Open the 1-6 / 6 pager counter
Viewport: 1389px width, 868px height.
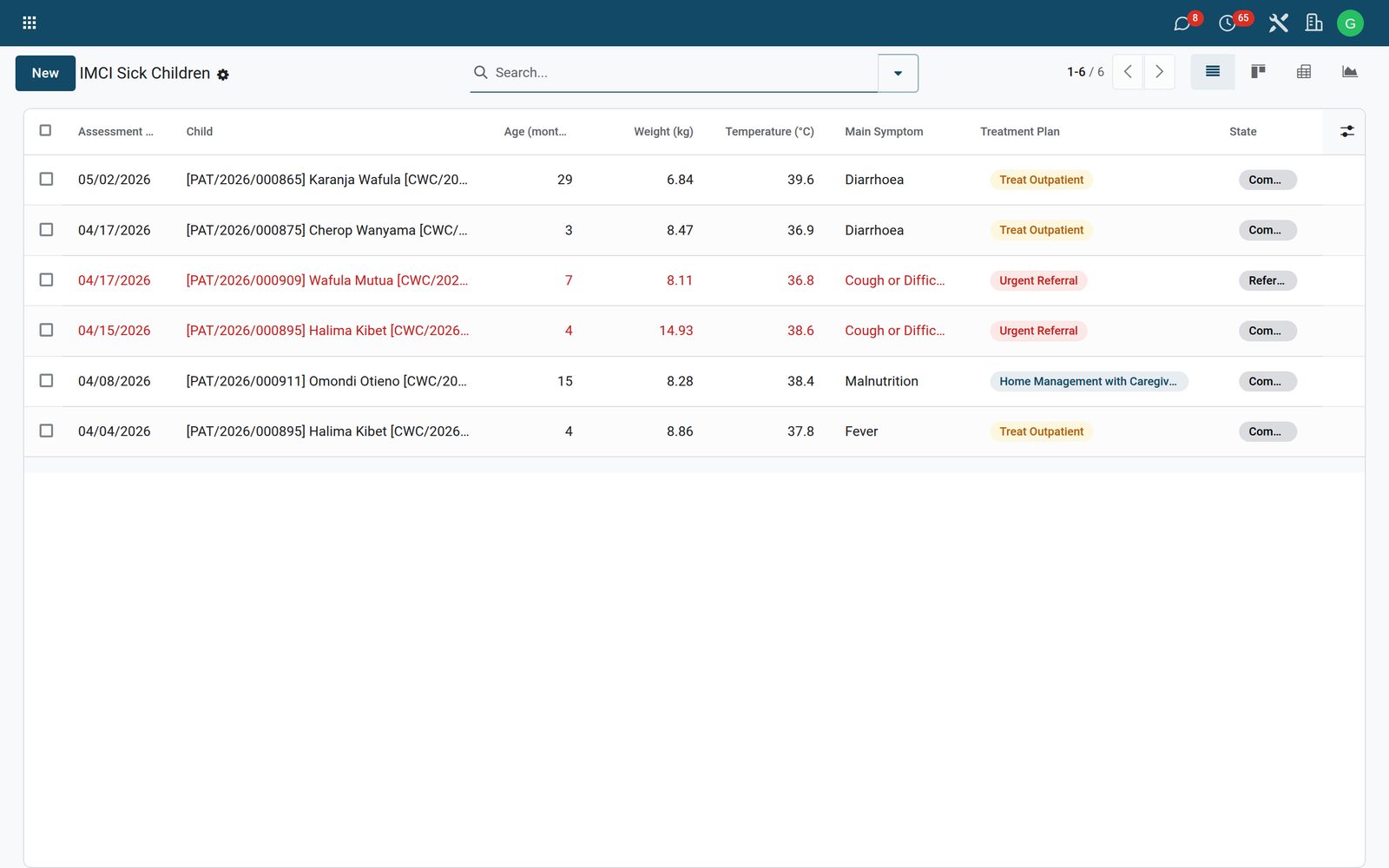(x=1085, y=72)
